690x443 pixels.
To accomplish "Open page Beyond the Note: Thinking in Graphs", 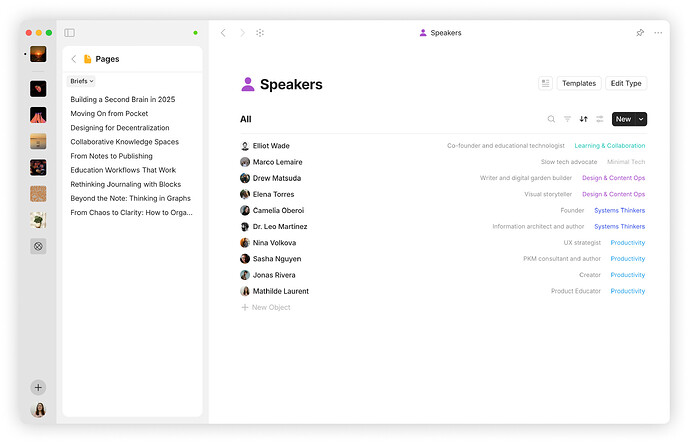I will pyautogui.click(x=130, y=198).
